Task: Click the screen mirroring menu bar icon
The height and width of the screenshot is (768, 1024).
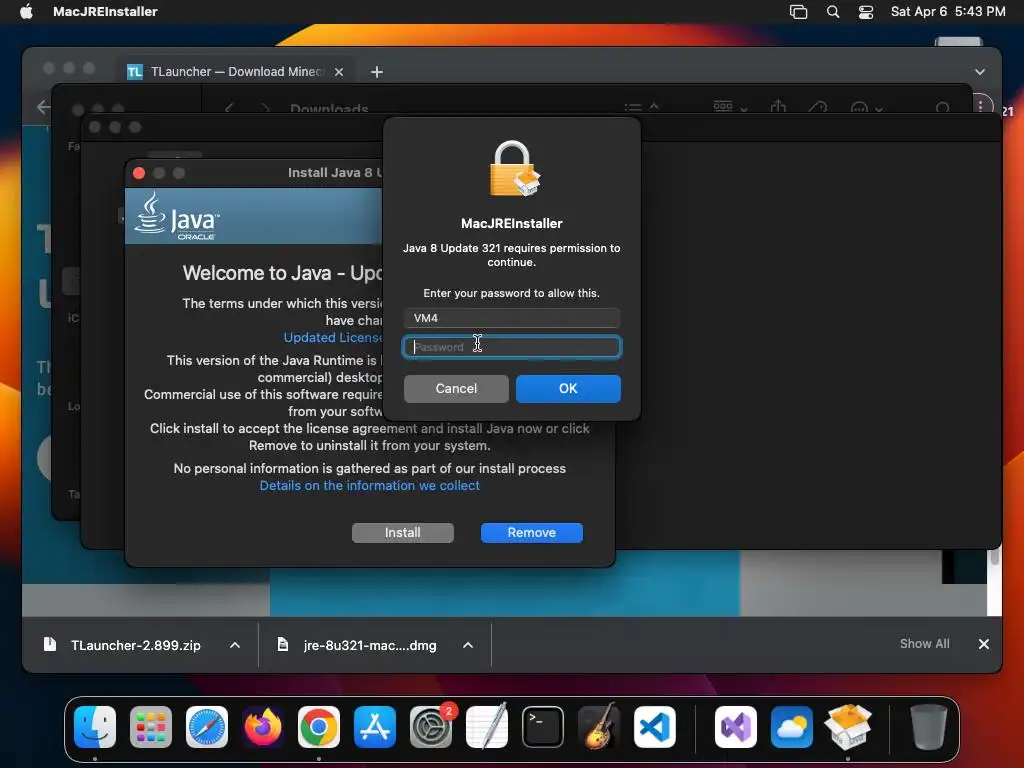Action: [x=798, y=12]
